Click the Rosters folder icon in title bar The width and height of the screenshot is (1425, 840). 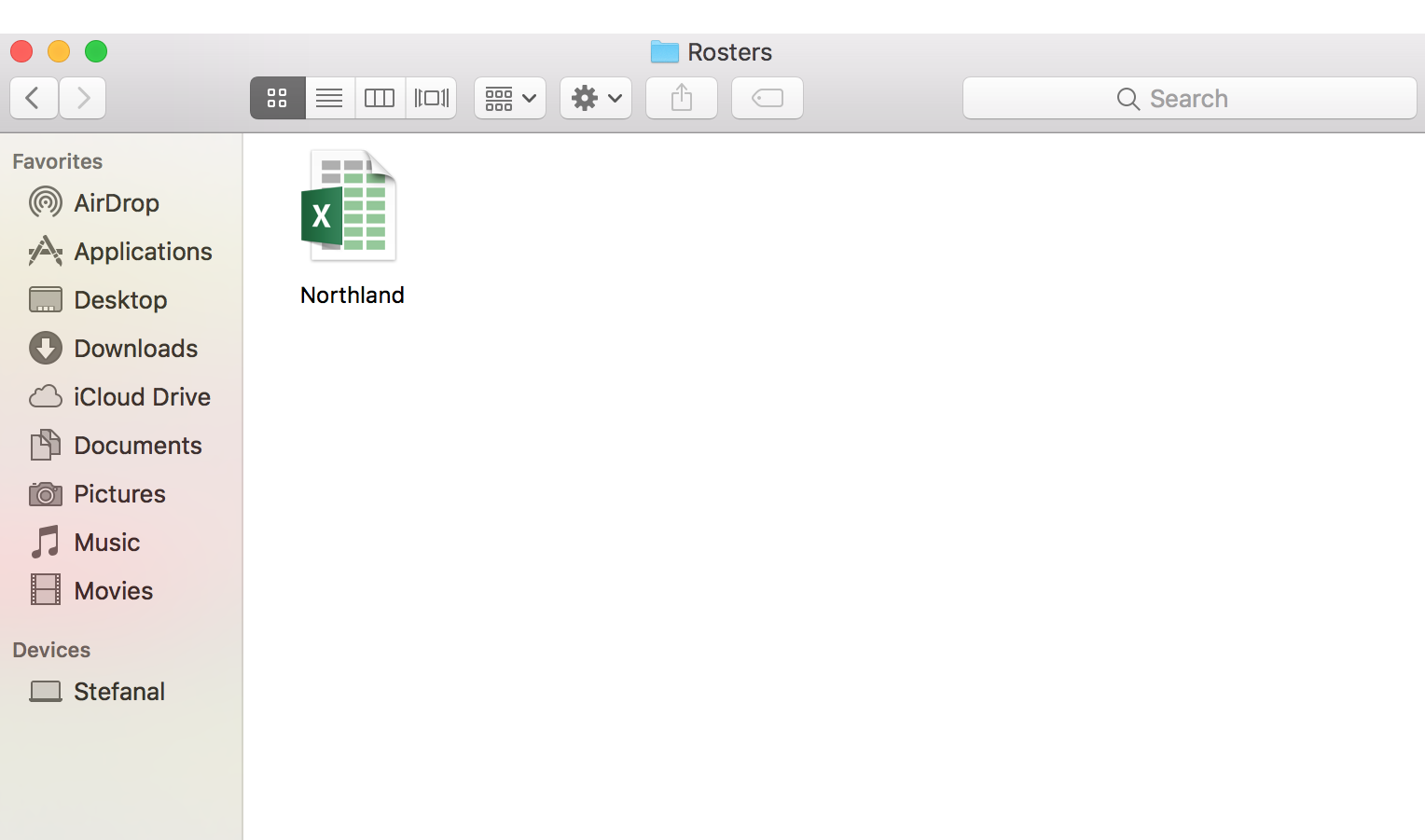665,51
